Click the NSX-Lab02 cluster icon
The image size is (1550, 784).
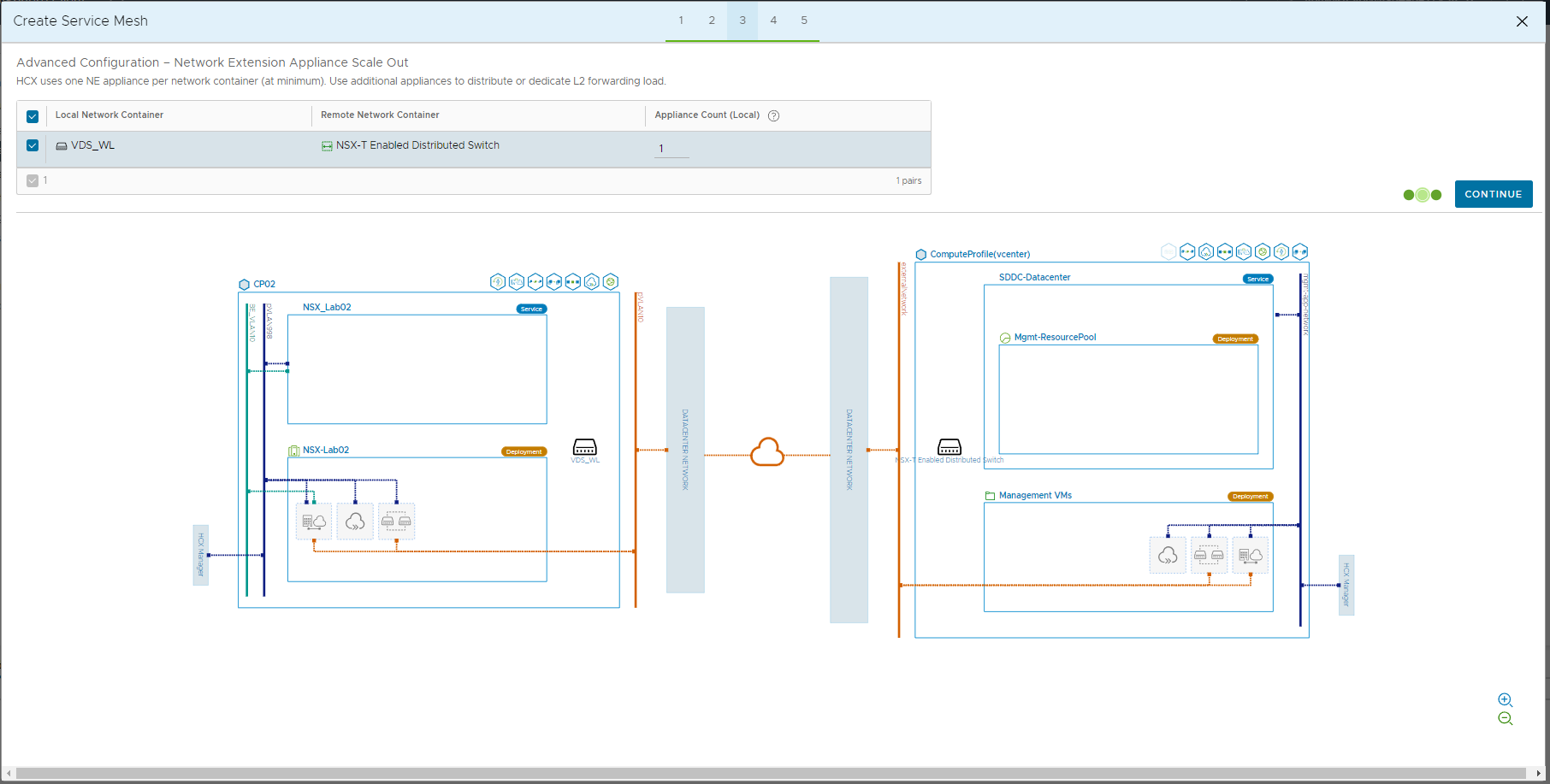point(293,451)
